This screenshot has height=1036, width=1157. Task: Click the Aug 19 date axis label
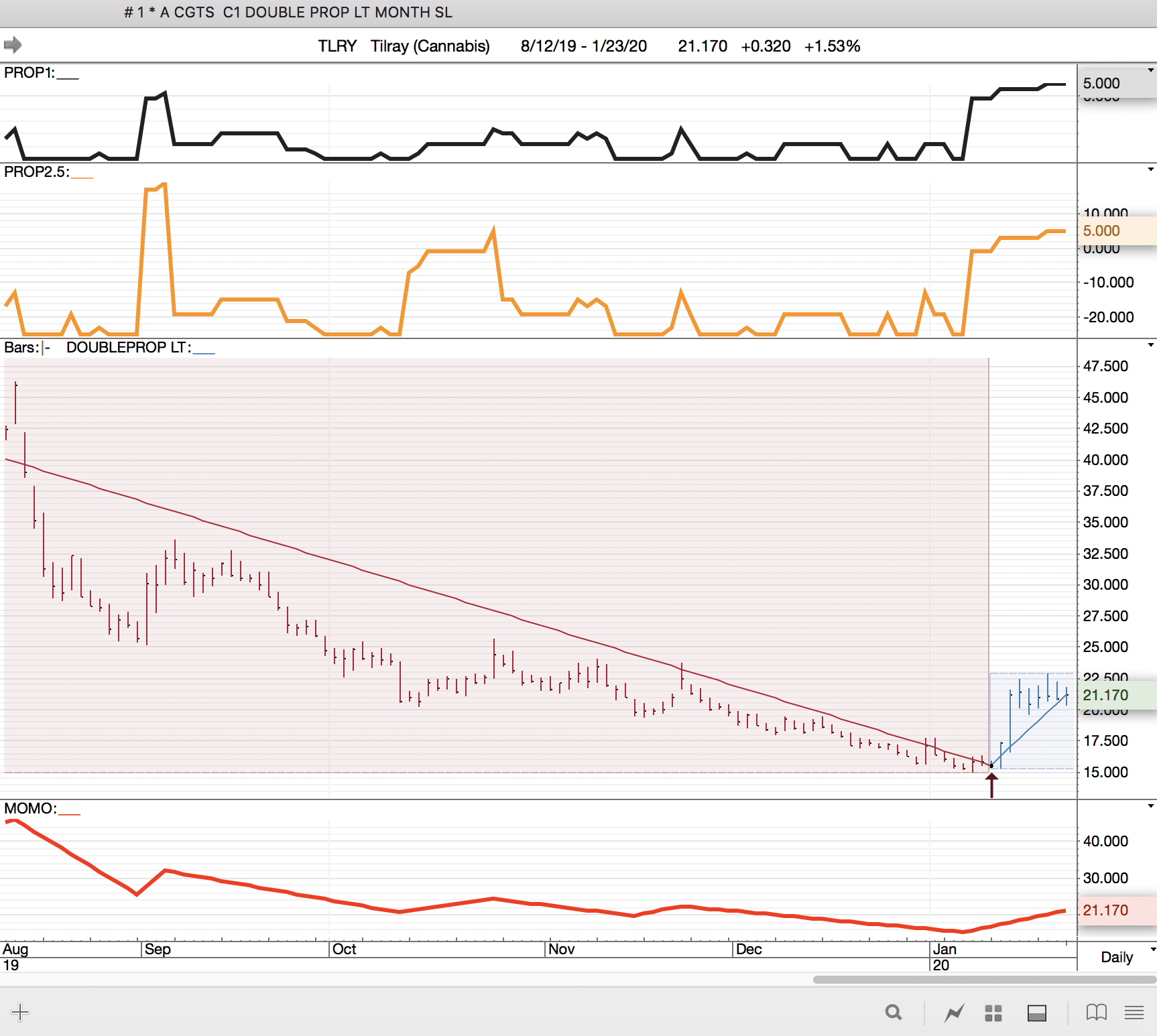tap(15, 957)
